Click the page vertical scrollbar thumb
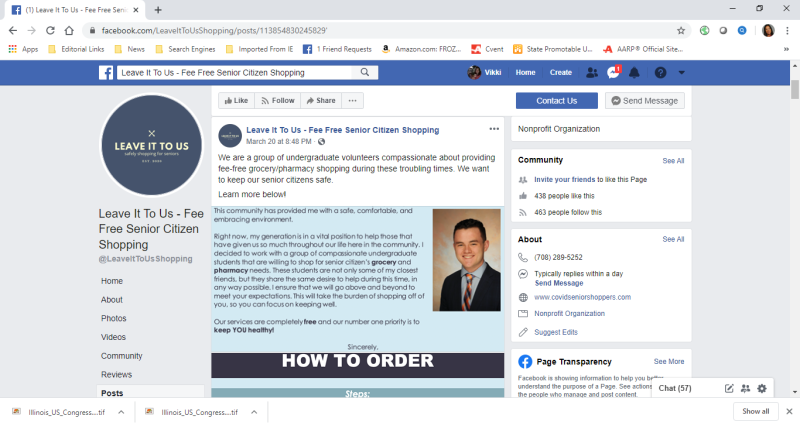This screenshot has height=426, width=800. (794, 90)
